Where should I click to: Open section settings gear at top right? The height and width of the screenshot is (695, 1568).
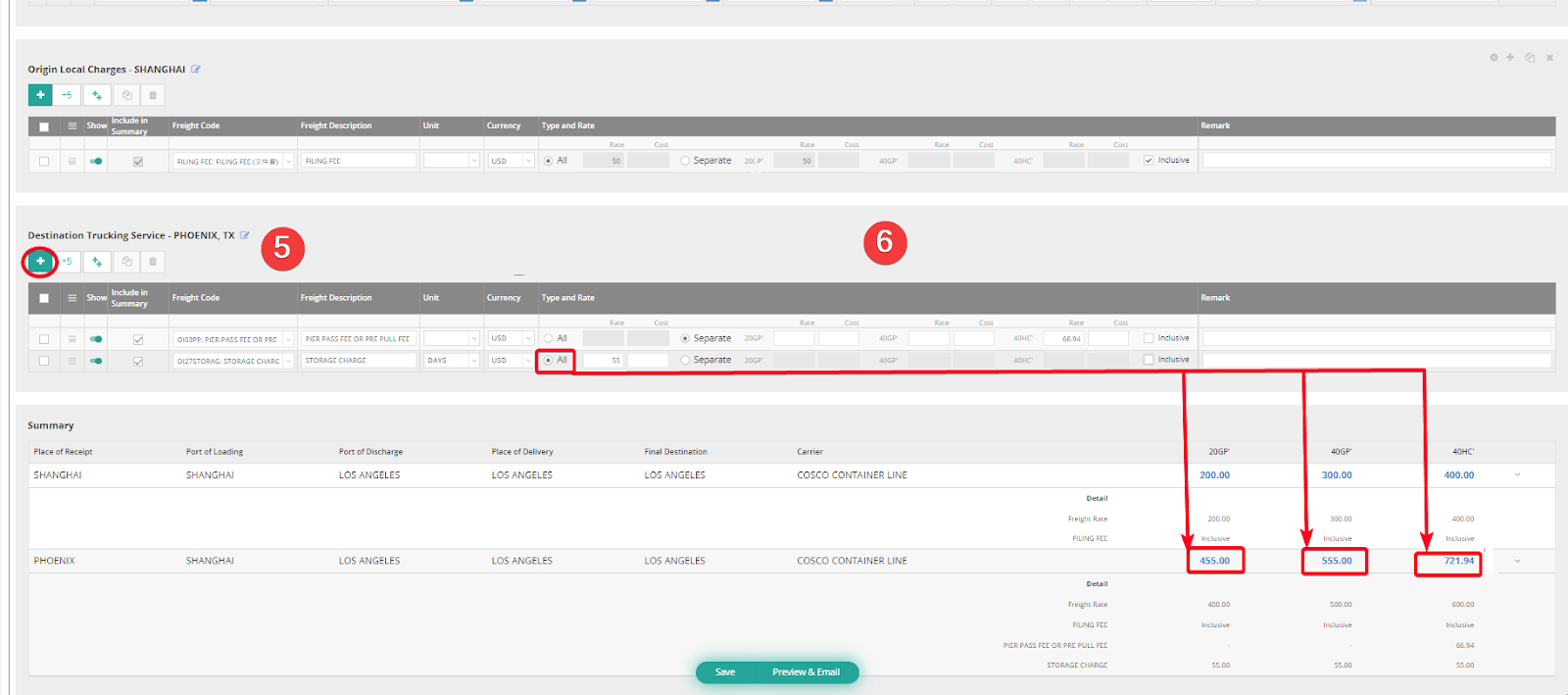click(x=1494, y=58)
